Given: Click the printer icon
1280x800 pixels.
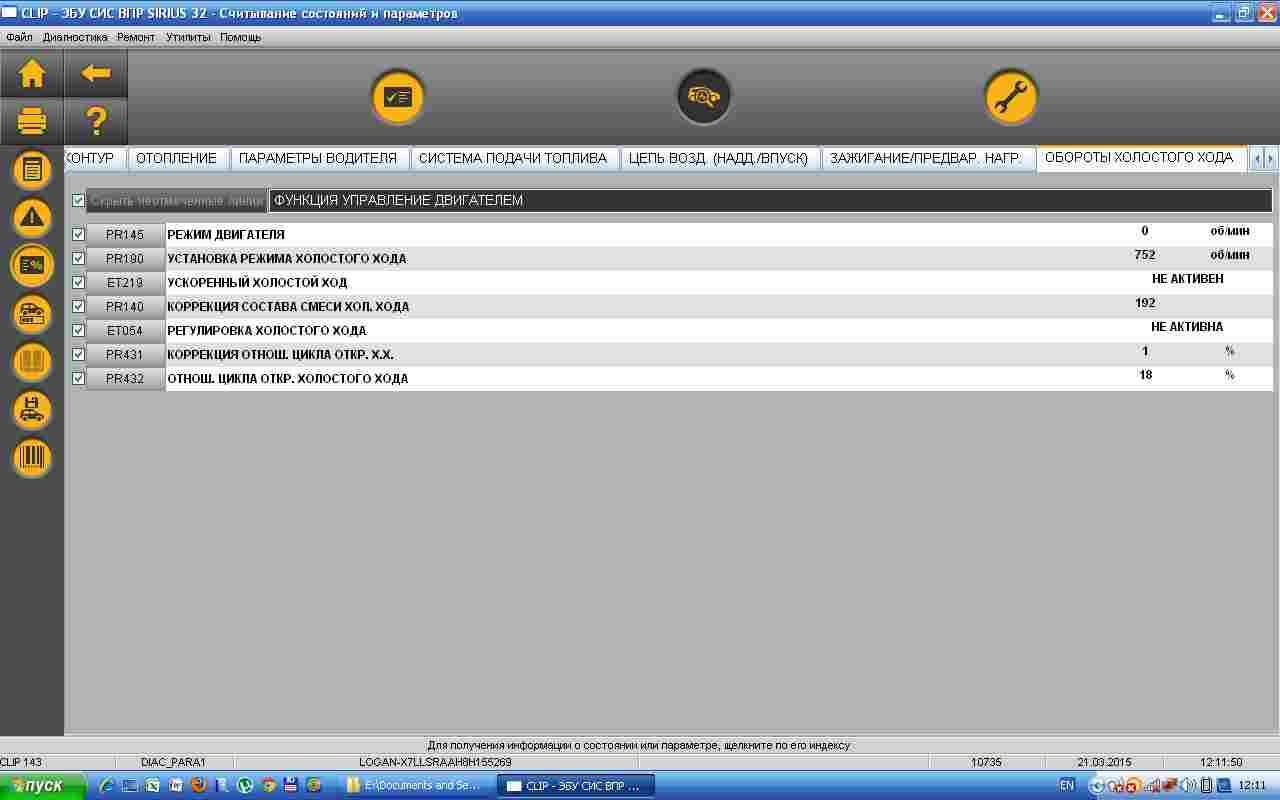Looking at the screenshot, I should tap(32, 122).
